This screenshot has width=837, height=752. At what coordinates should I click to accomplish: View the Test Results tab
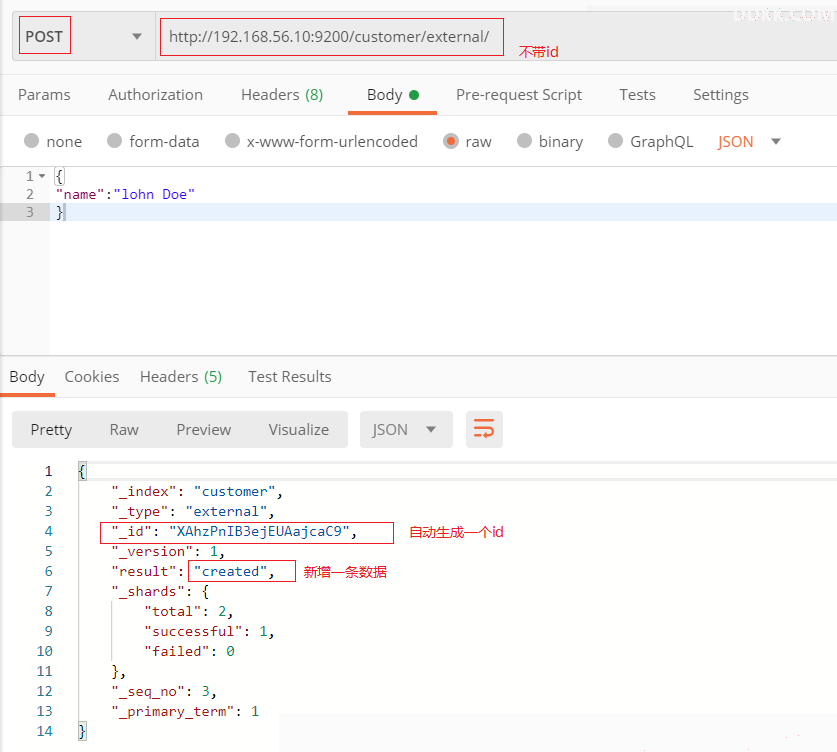coord(289,377)
